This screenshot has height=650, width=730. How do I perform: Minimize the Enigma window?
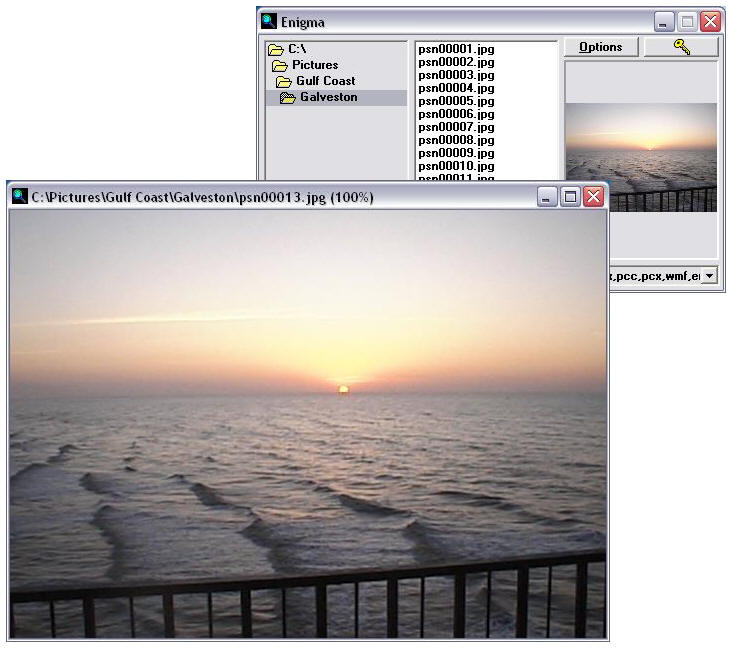pyautogui.click(x=663, y=22)
